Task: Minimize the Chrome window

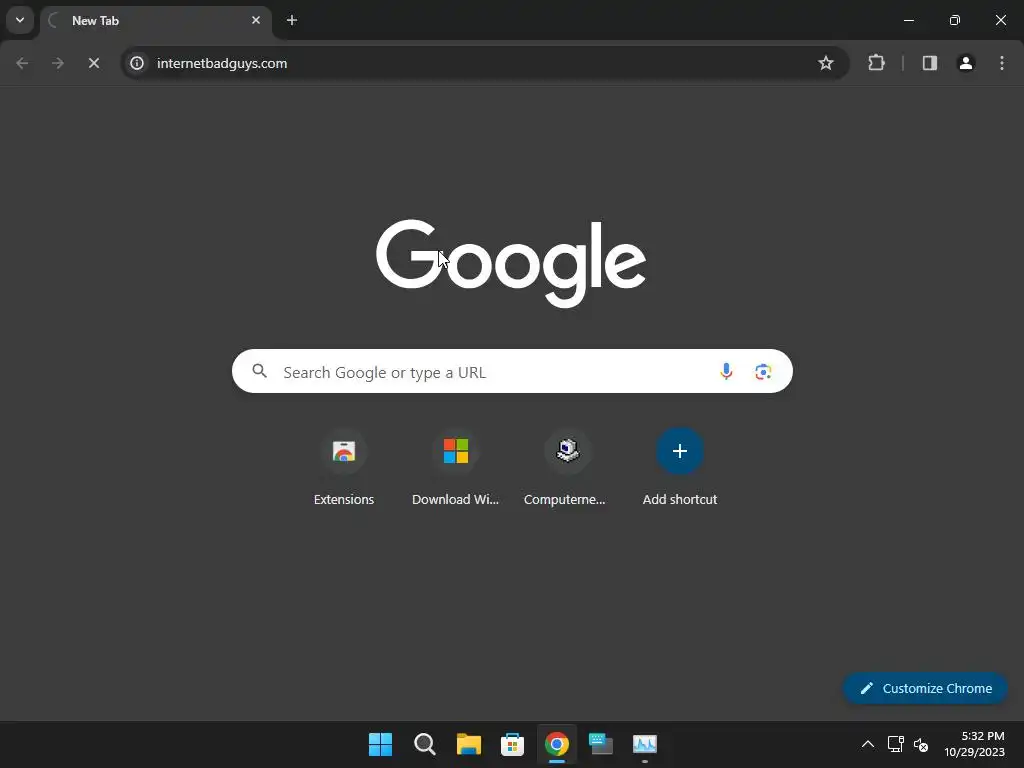Action: 908,20
